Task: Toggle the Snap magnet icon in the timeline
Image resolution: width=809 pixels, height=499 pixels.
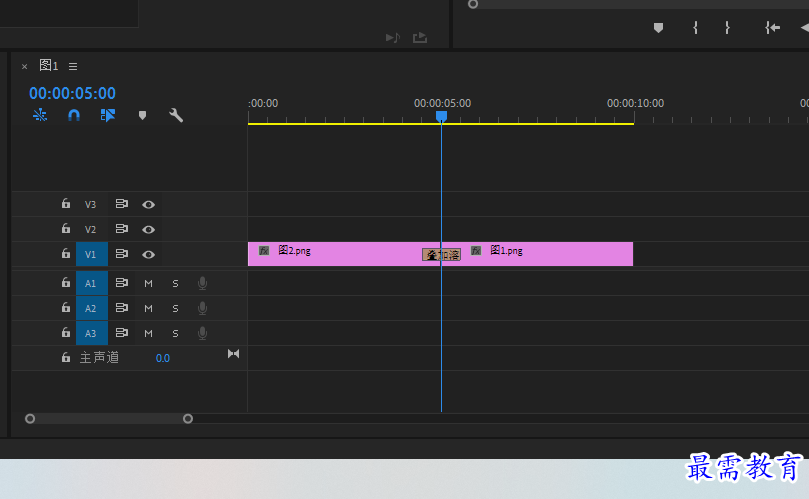Action: coord(74,115)
